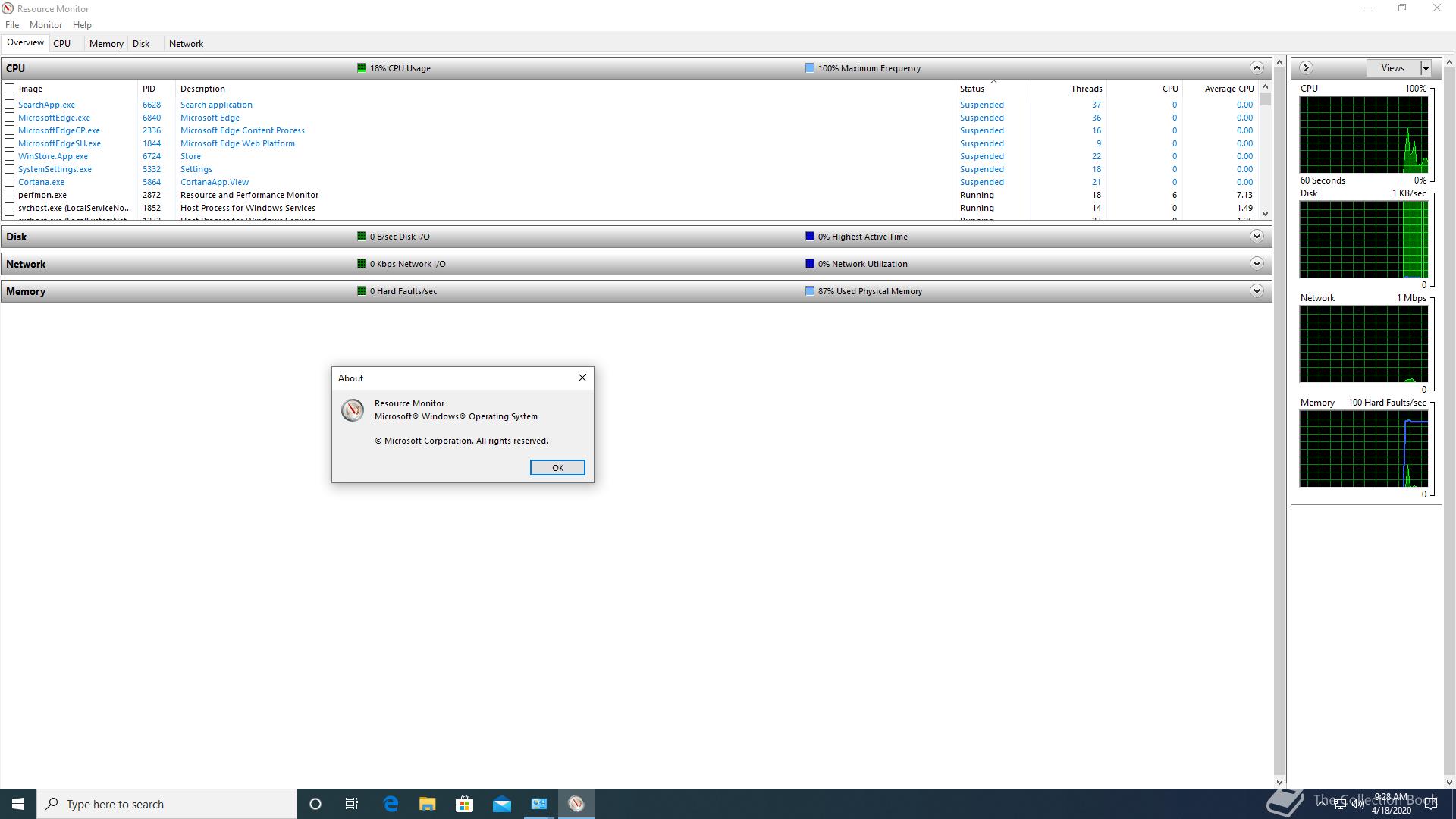Open the Help menu
Screen dimensions: 1456x819
click(82, 25)
